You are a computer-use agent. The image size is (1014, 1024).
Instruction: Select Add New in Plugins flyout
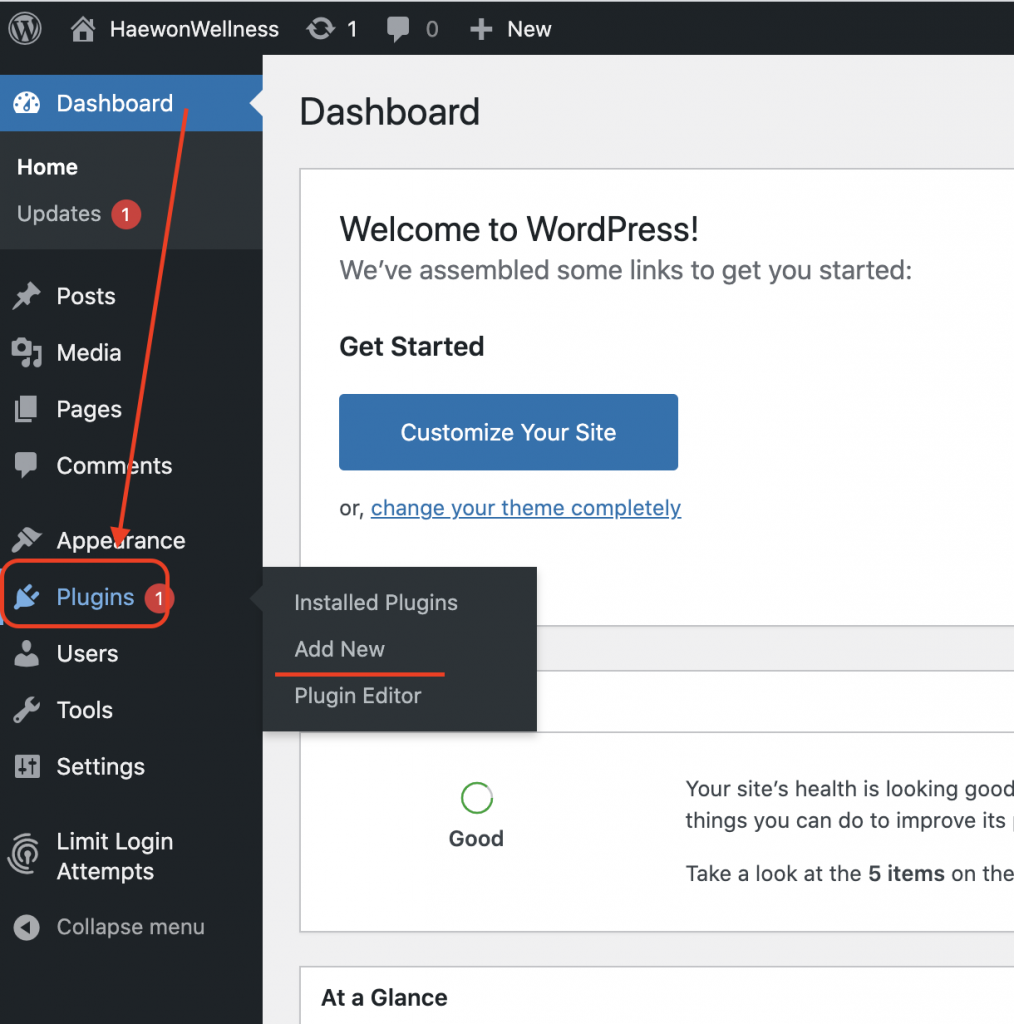[340, 649]
